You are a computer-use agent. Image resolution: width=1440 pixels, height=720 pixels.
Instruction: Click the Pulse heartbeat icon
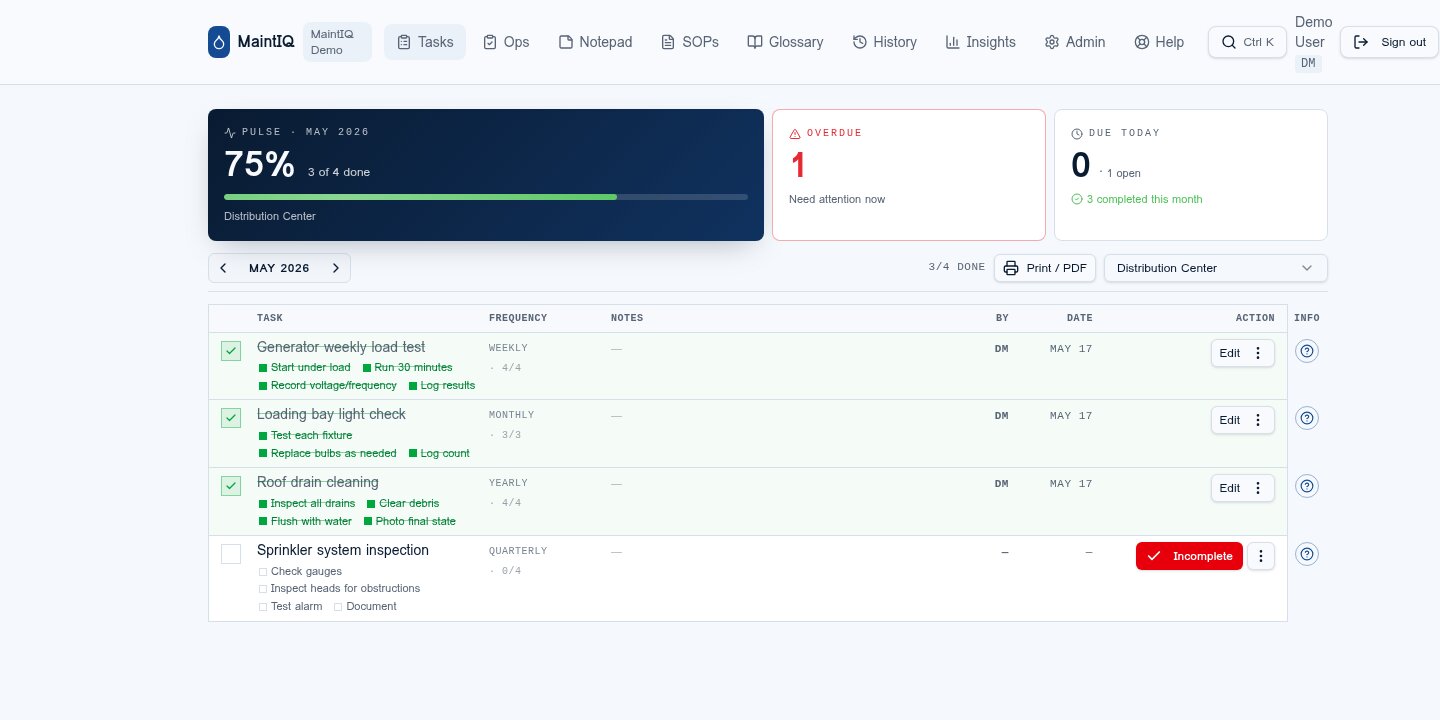coord(230,132)
